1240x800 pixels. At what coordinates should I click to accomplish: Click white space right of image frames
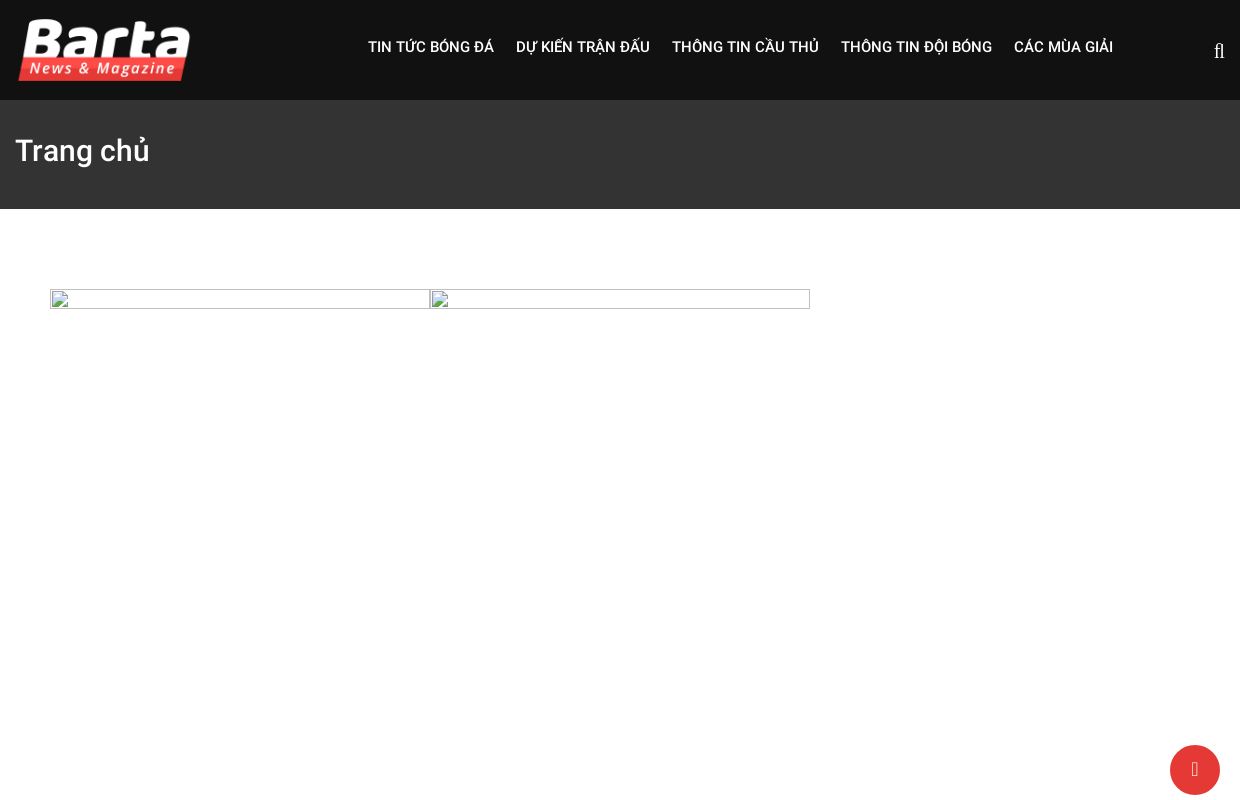pyautogui.click(x=1000, y=300)
